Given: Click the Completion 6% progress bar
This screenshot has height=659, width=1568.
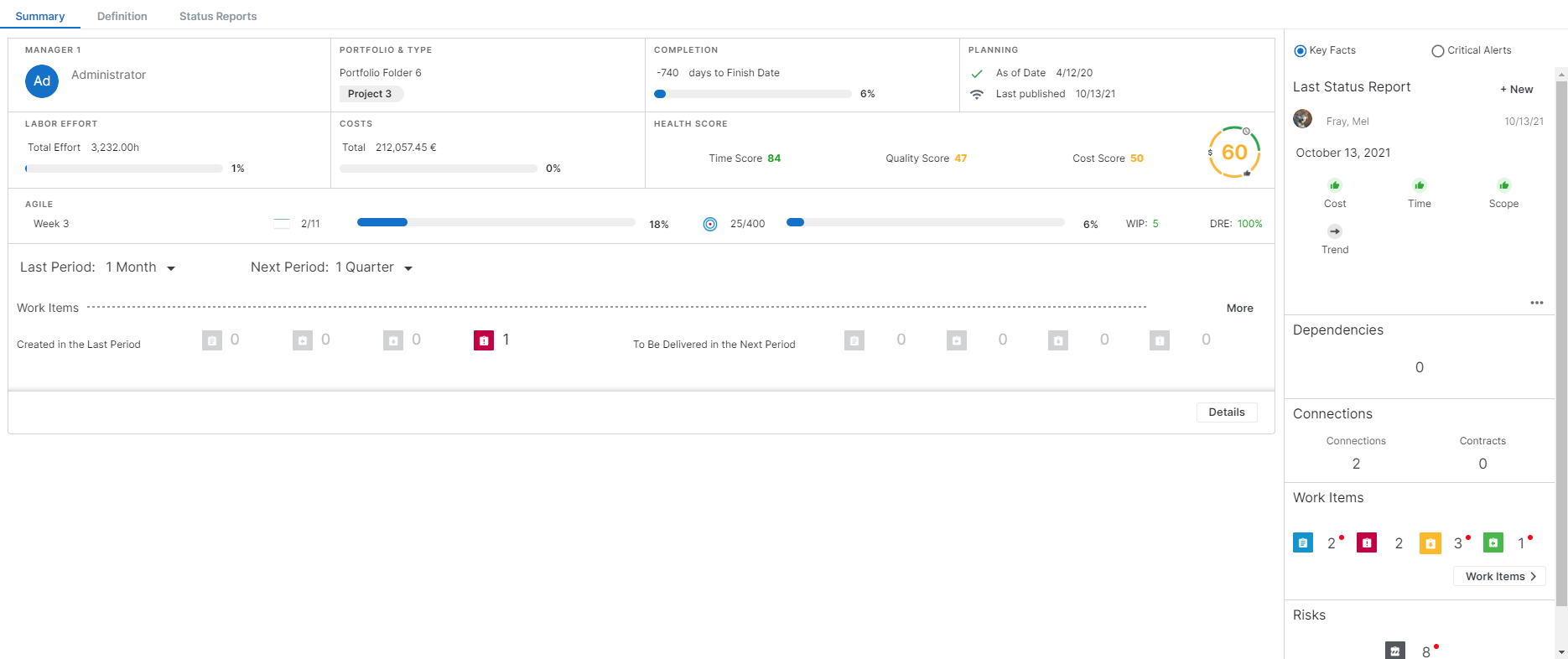Looking at the screenshot, I should pos(752,94).
